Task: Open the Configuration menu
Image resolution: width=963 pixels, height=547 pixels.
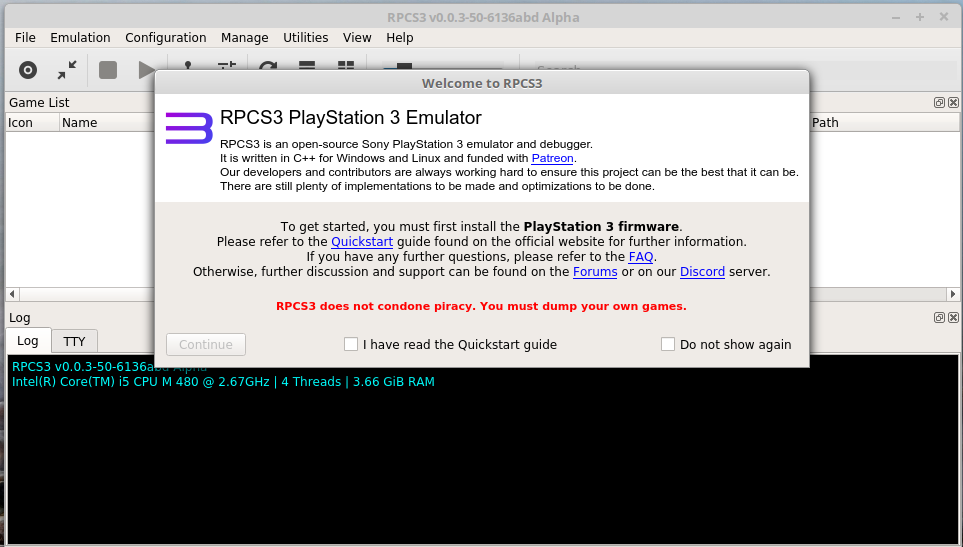Action: [166, 37]
